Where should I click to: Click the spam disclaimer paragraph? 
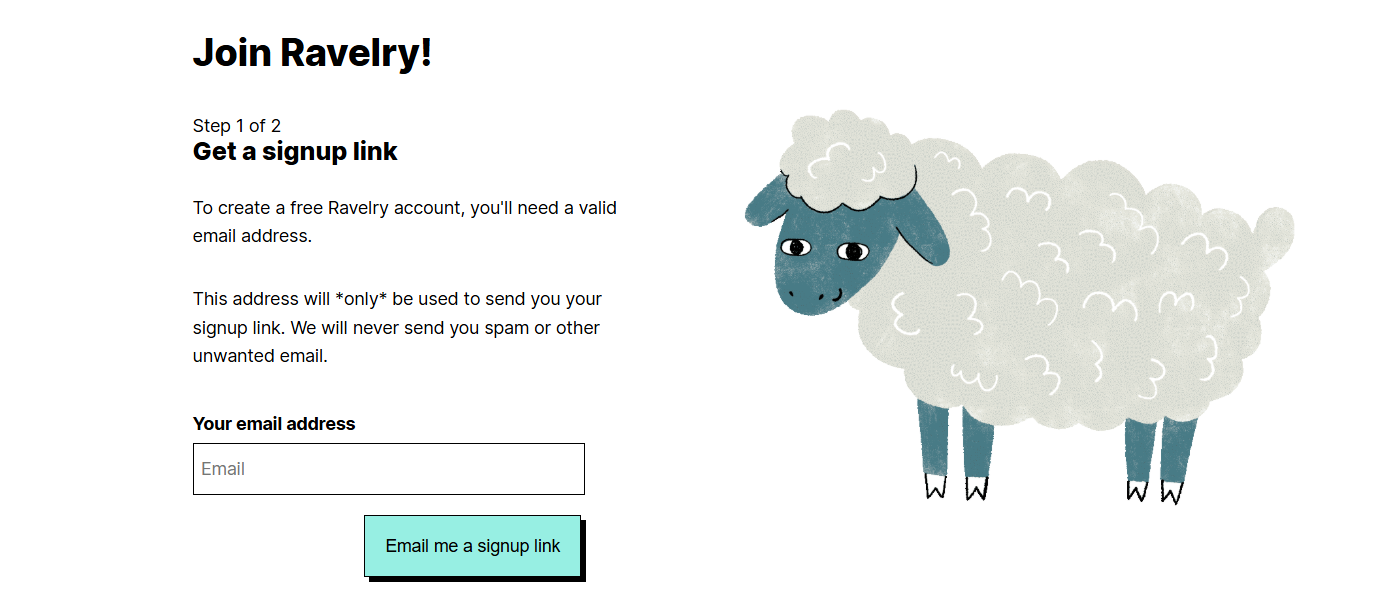pos(396,327)
